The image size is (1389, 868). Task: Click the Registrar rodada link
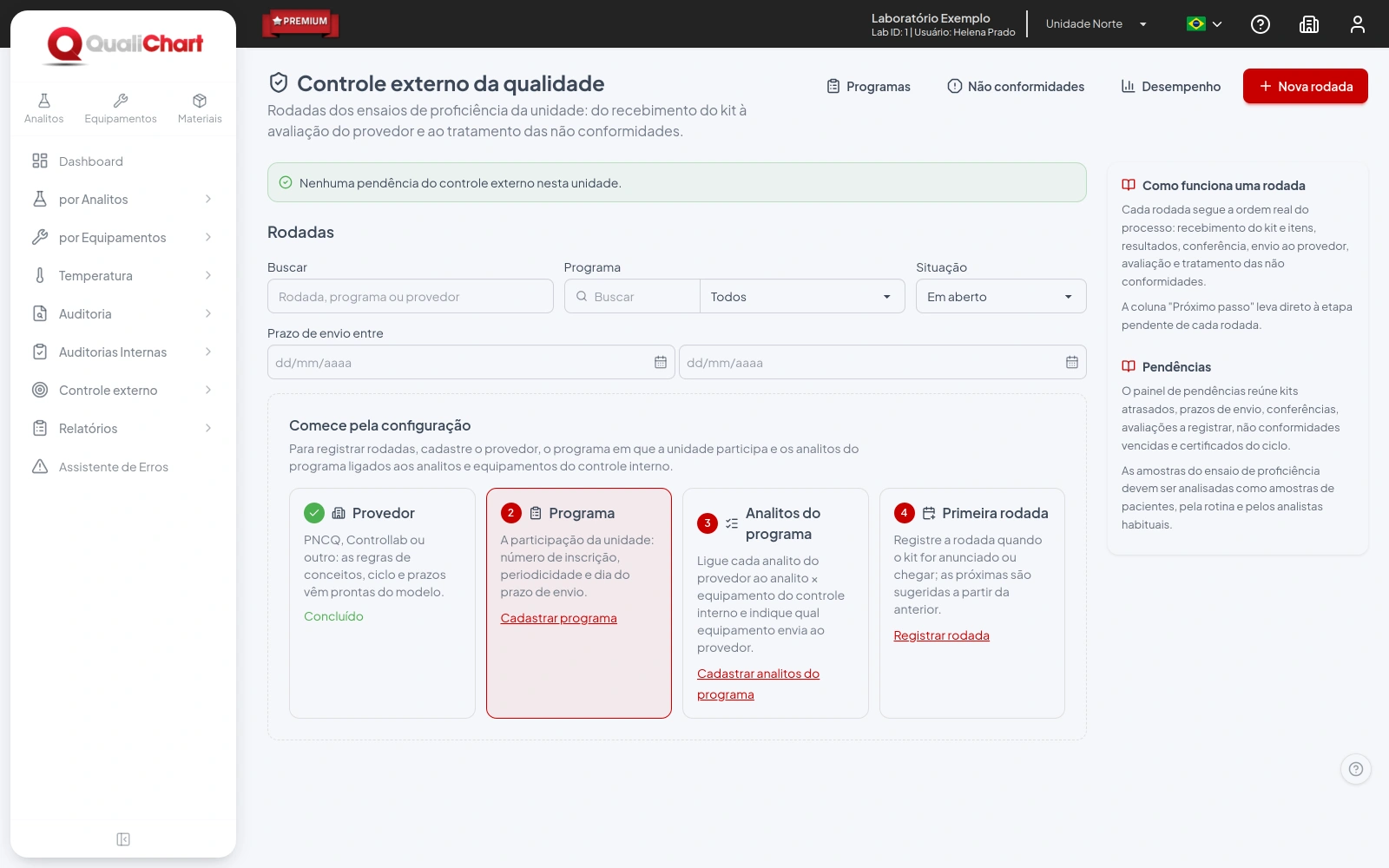pos(942,635)
